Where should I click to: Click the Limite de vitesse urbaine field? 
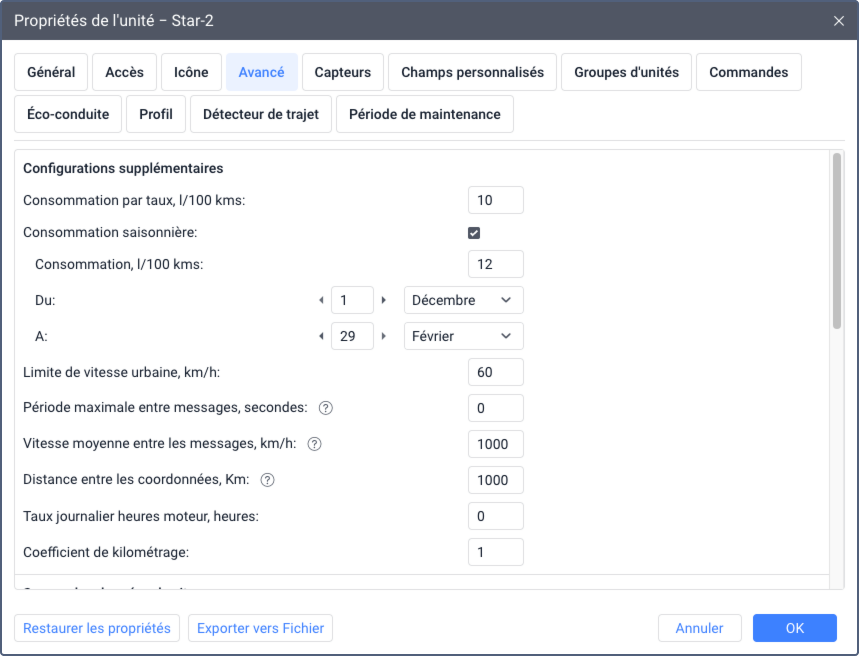coord(495,372)
